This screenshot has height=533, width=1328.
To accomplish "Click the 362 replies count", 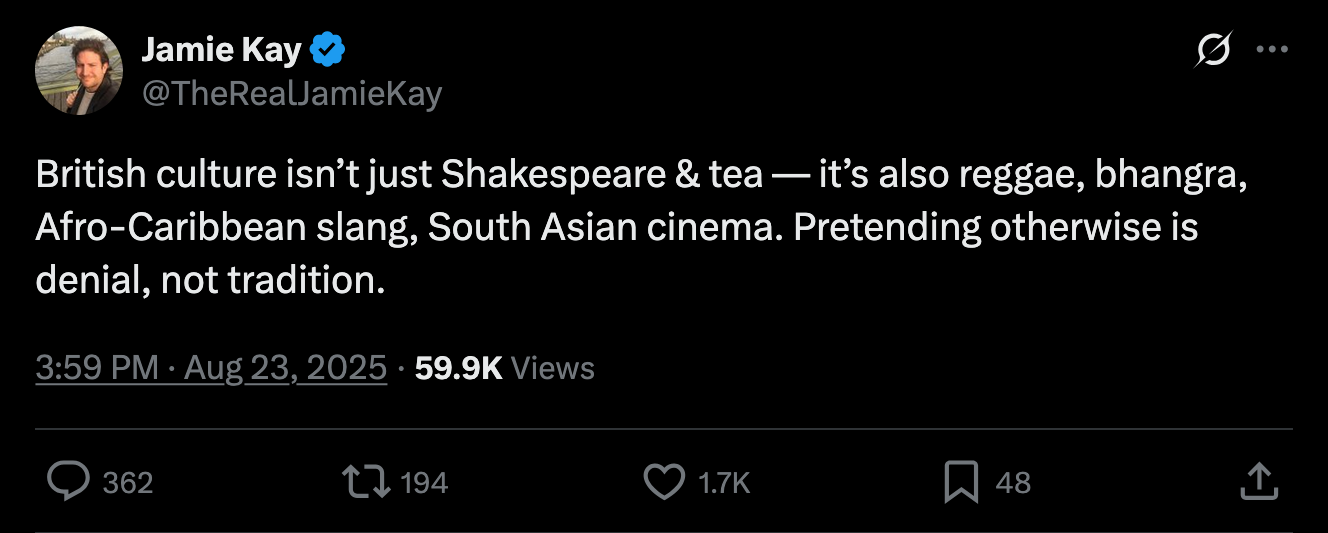I will [128, 484].
